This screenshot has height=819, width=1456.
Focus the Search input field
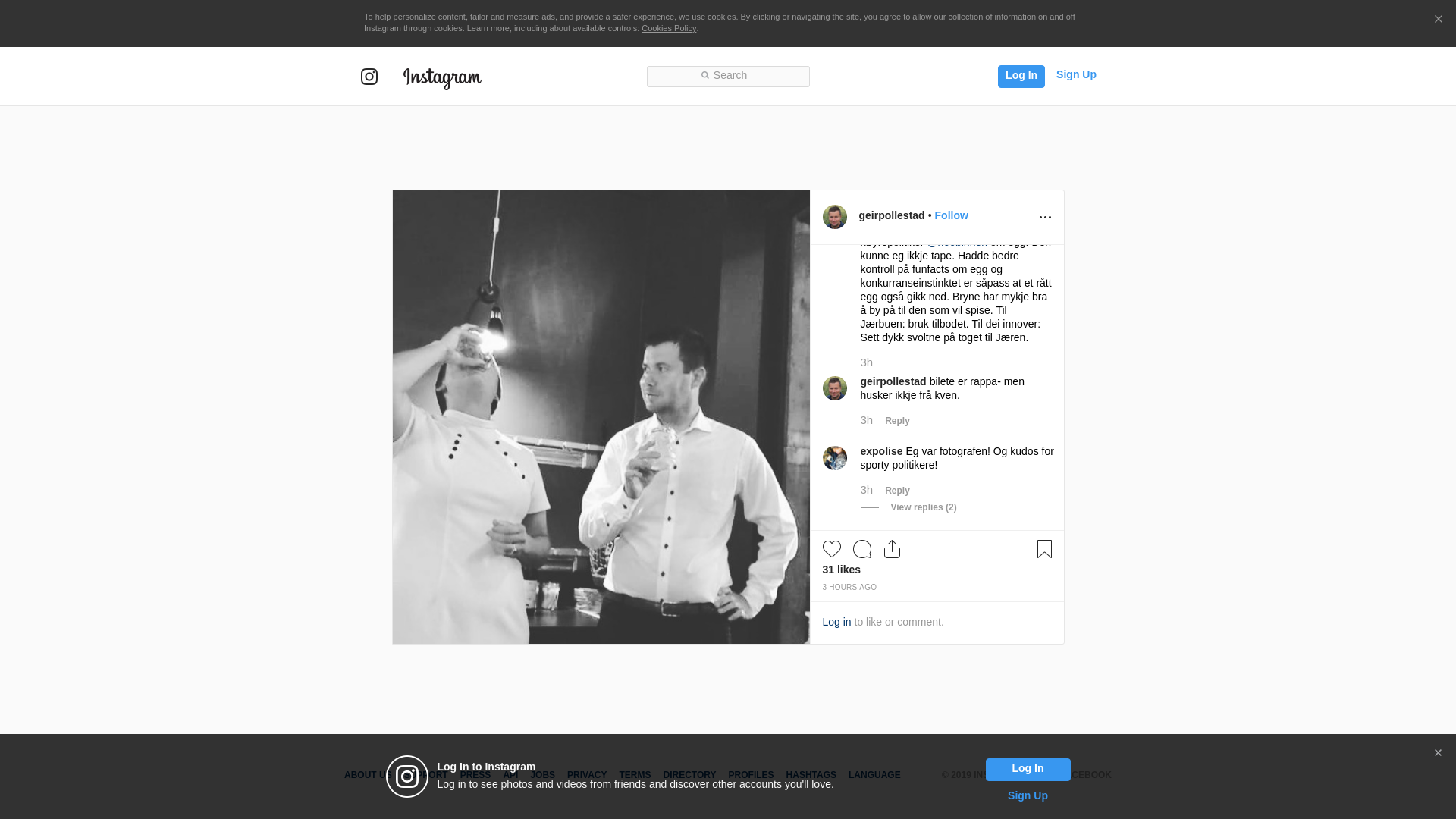coord(728,77)
